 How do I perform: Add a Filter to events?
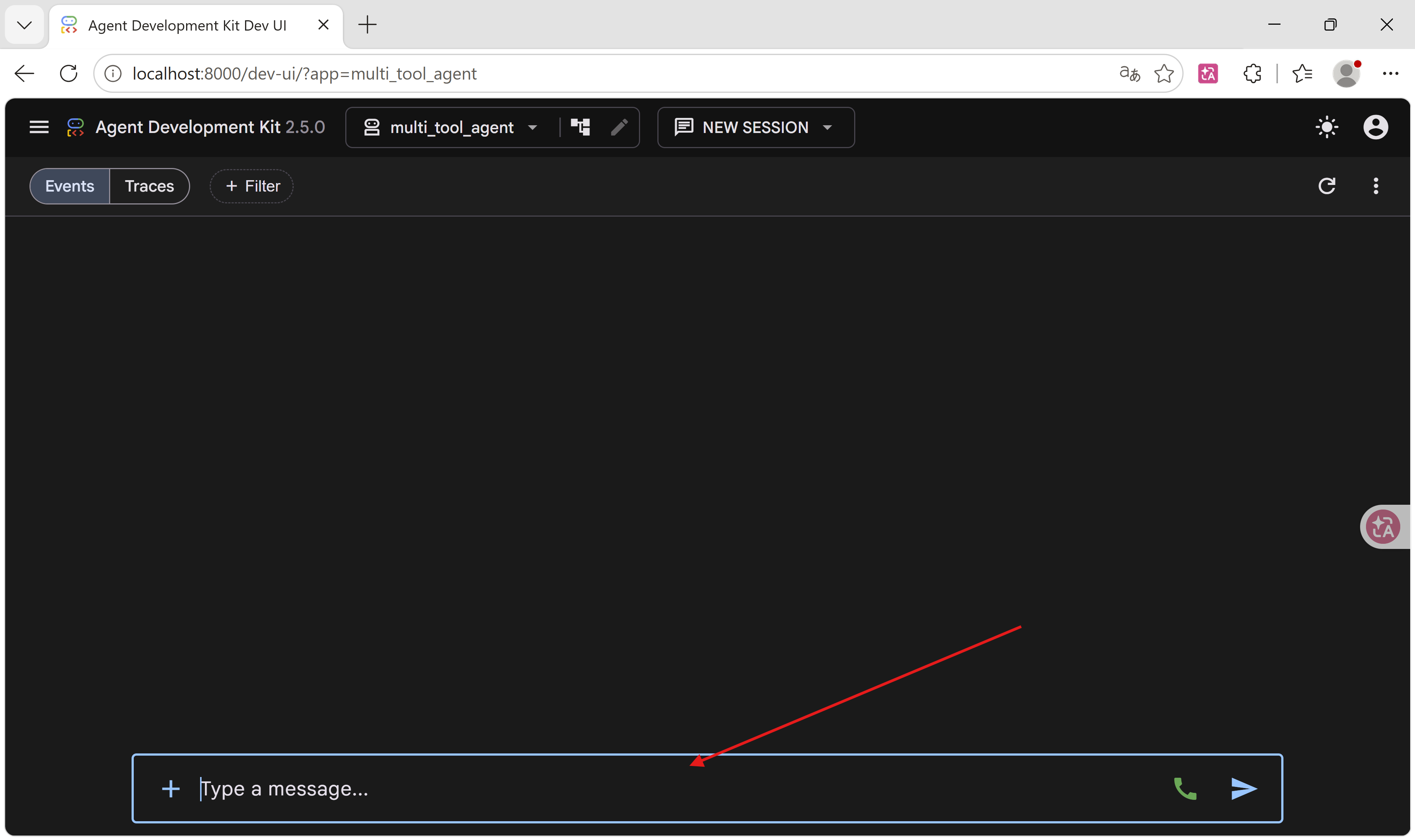[x=252, y=186]
